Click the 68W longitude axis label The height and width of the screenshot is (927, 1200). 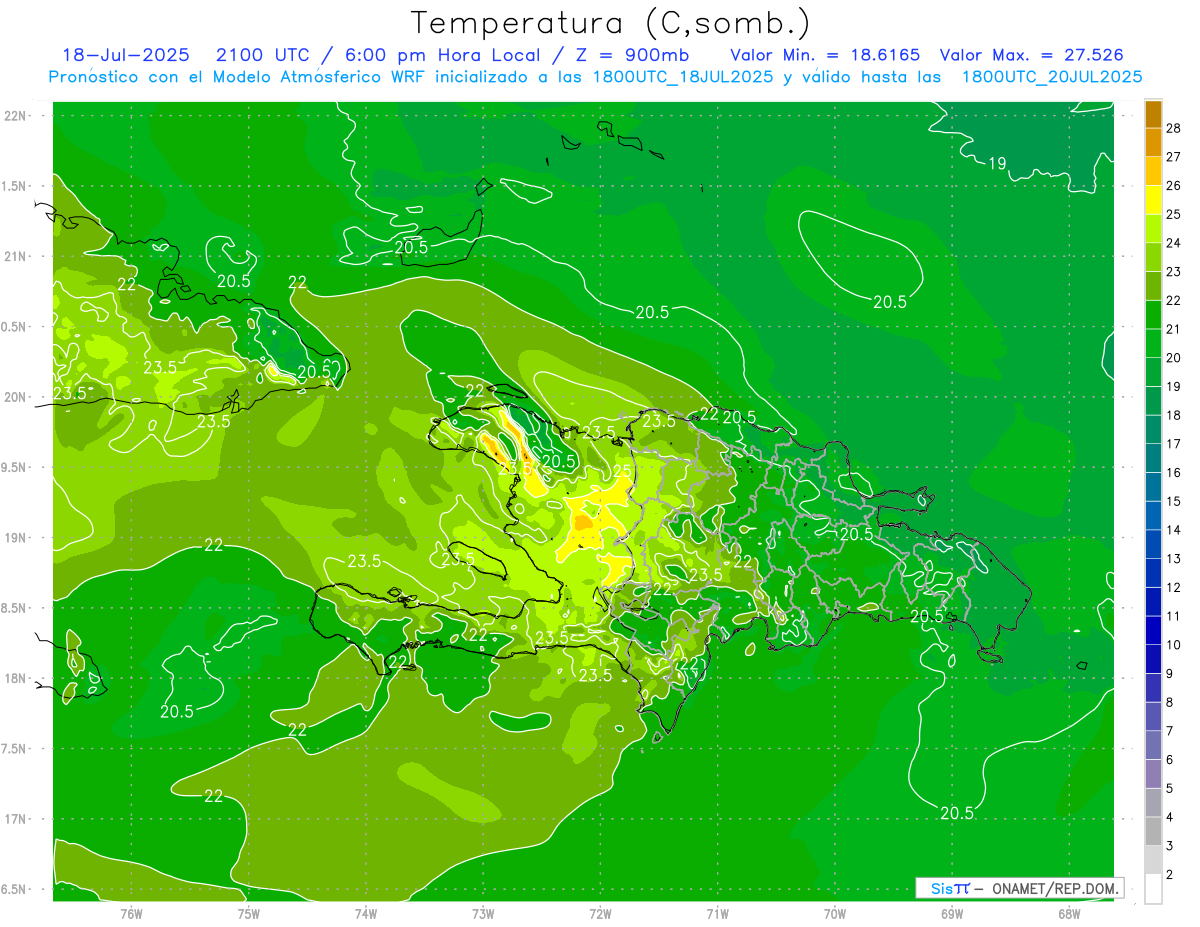(1069, 912)
